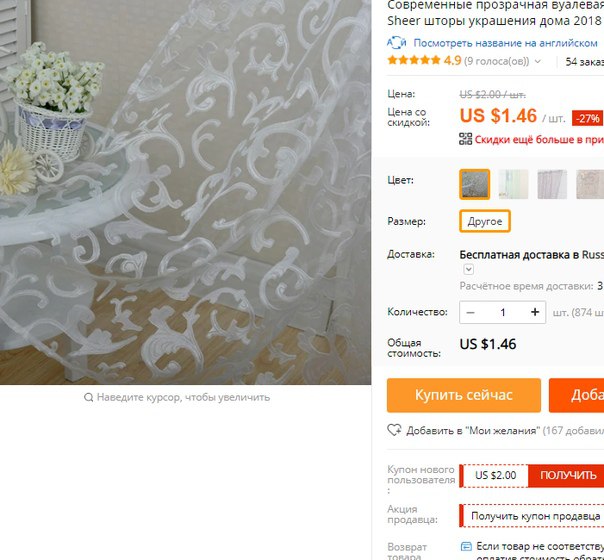Click the QR code discount icon
Viewport: 604px width, 560px height.
point(465,139)
